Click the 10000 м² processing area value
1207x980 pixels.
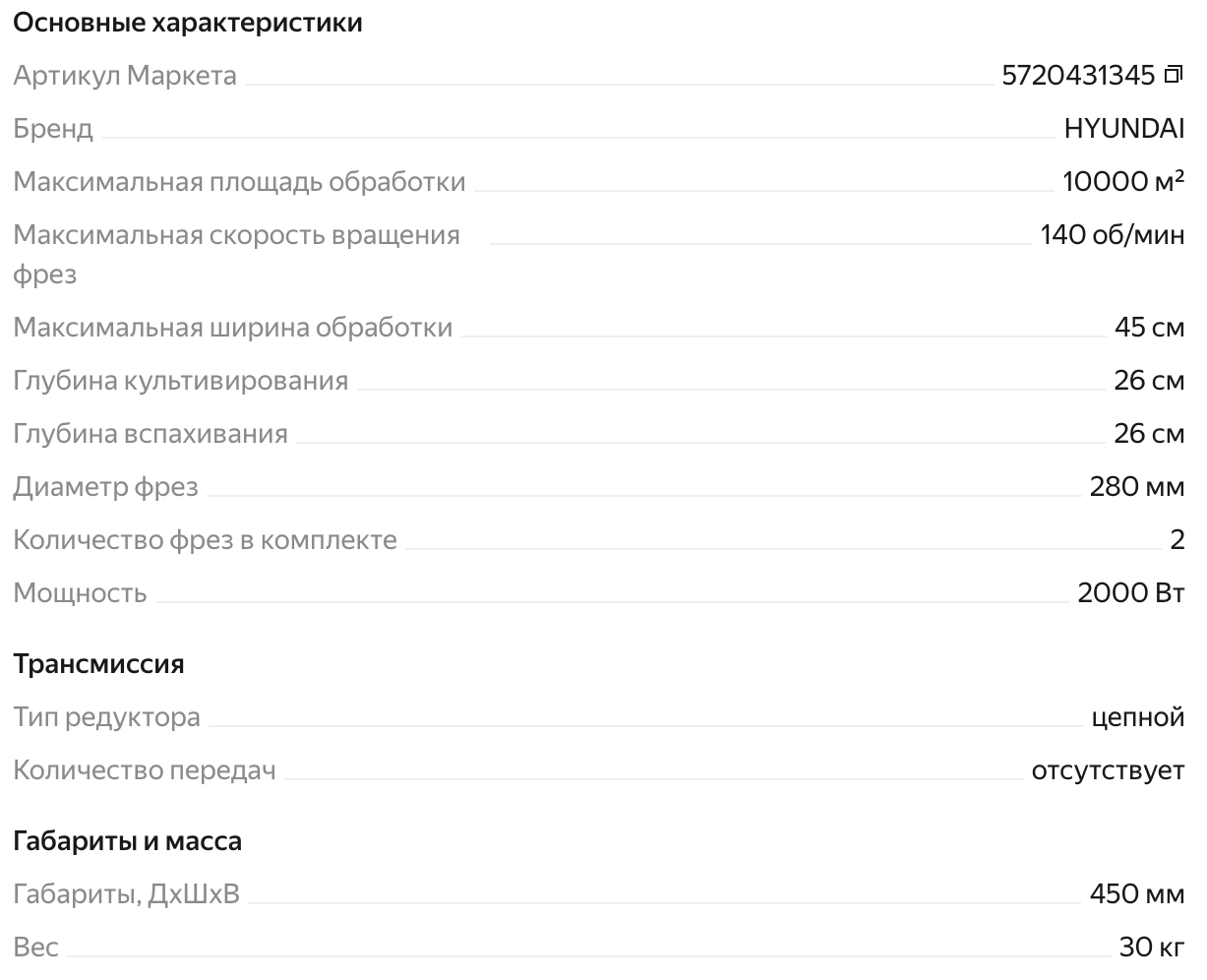(x=1123, y=181)
